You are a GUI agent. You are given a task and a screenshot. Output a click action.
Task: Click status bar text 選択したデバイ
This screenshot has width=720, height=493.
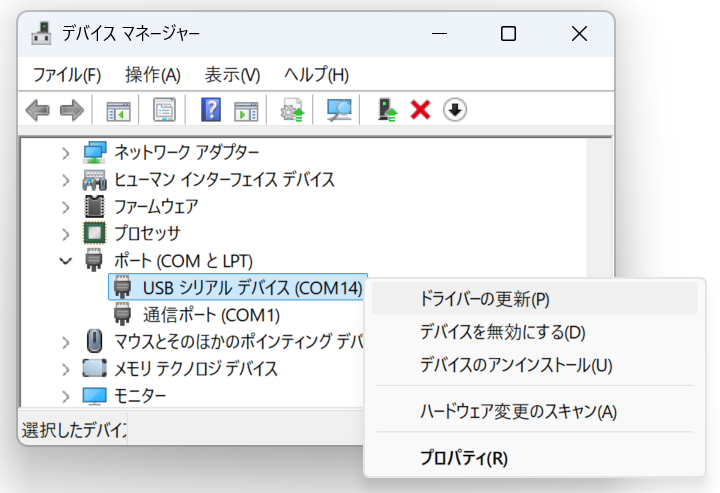point(74,430)
